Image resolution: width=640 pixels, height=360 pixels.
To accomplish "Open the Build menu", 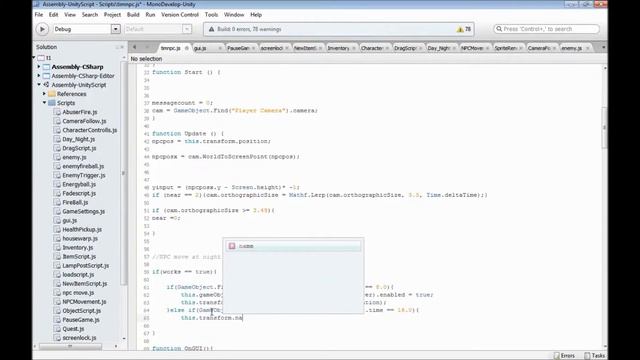I will coord(133,15).
